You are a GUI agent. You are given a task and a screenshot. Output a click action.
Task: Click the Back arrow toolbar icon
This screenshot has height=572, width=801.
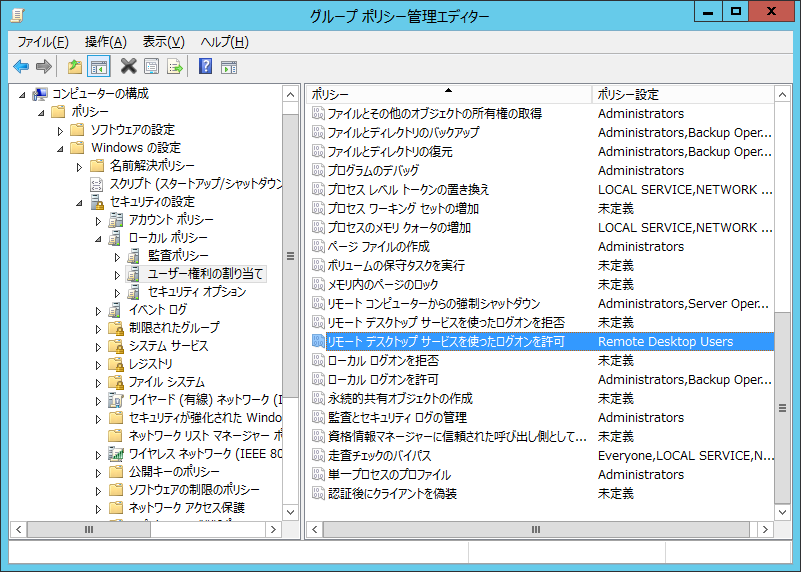point(21,67)
